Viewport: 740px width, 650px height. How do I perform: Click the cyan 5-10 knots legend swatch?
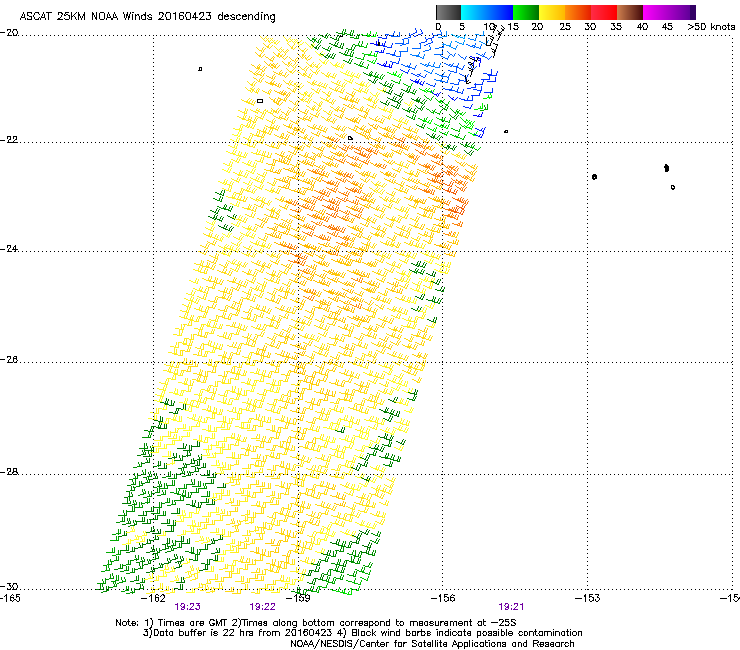[x=473, y=12]
